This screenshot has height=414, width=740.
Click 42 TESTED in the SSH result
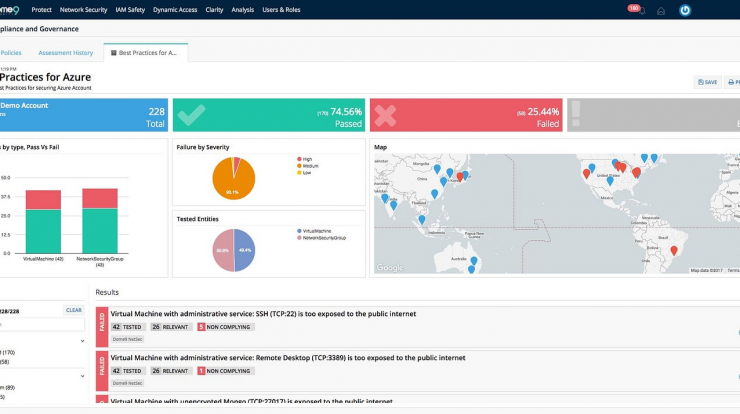(127, 327)
